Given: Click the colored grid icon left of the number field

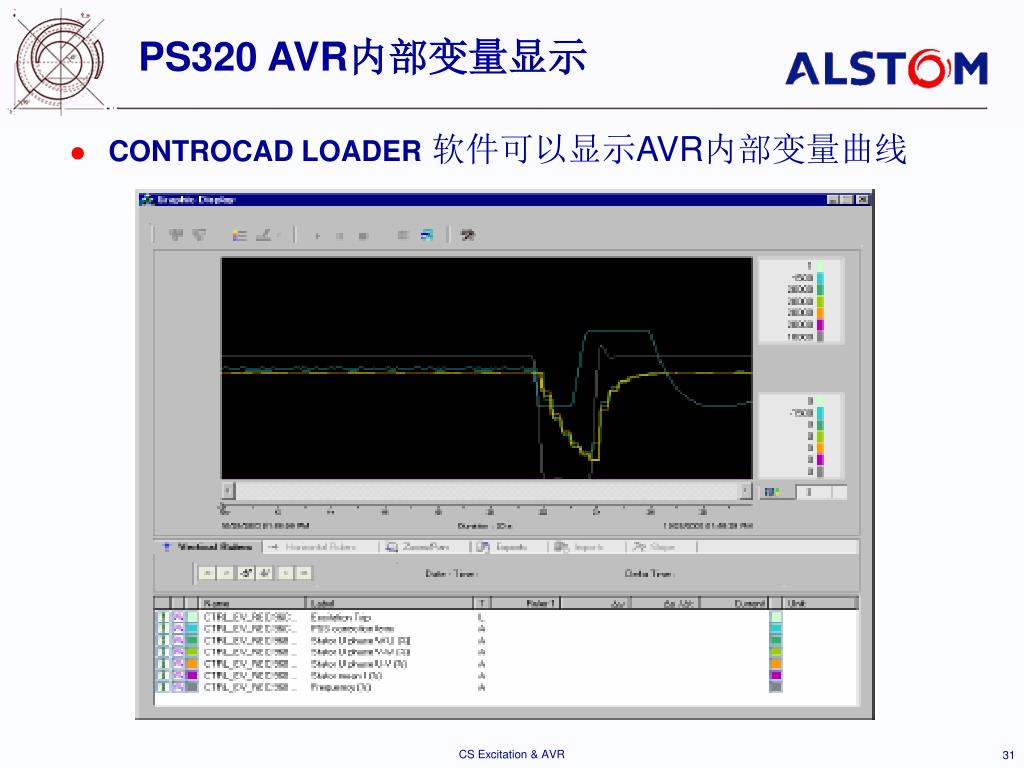Looking at the screenshot, I should click(772, 492).
